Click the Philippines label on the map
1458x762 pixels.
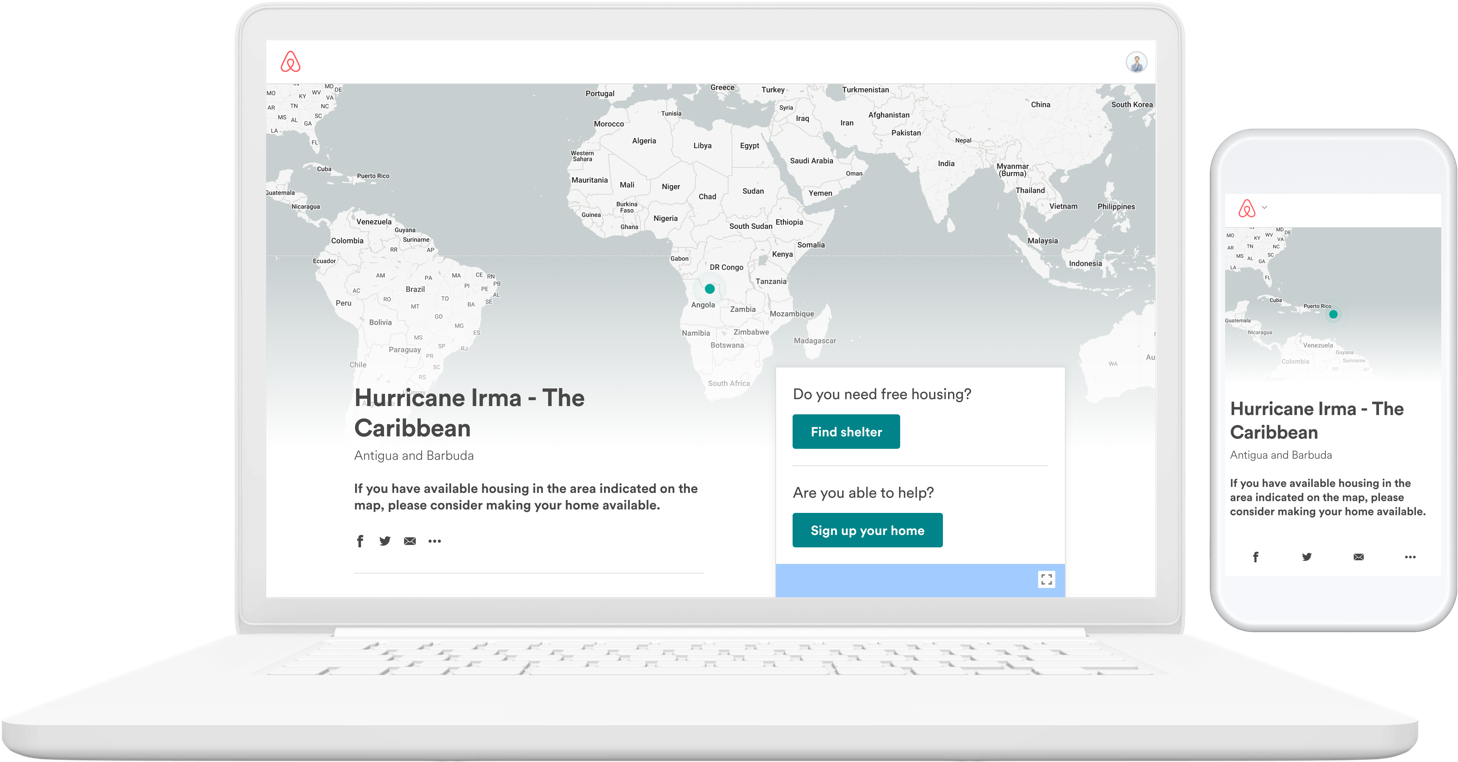[1116, 207]
